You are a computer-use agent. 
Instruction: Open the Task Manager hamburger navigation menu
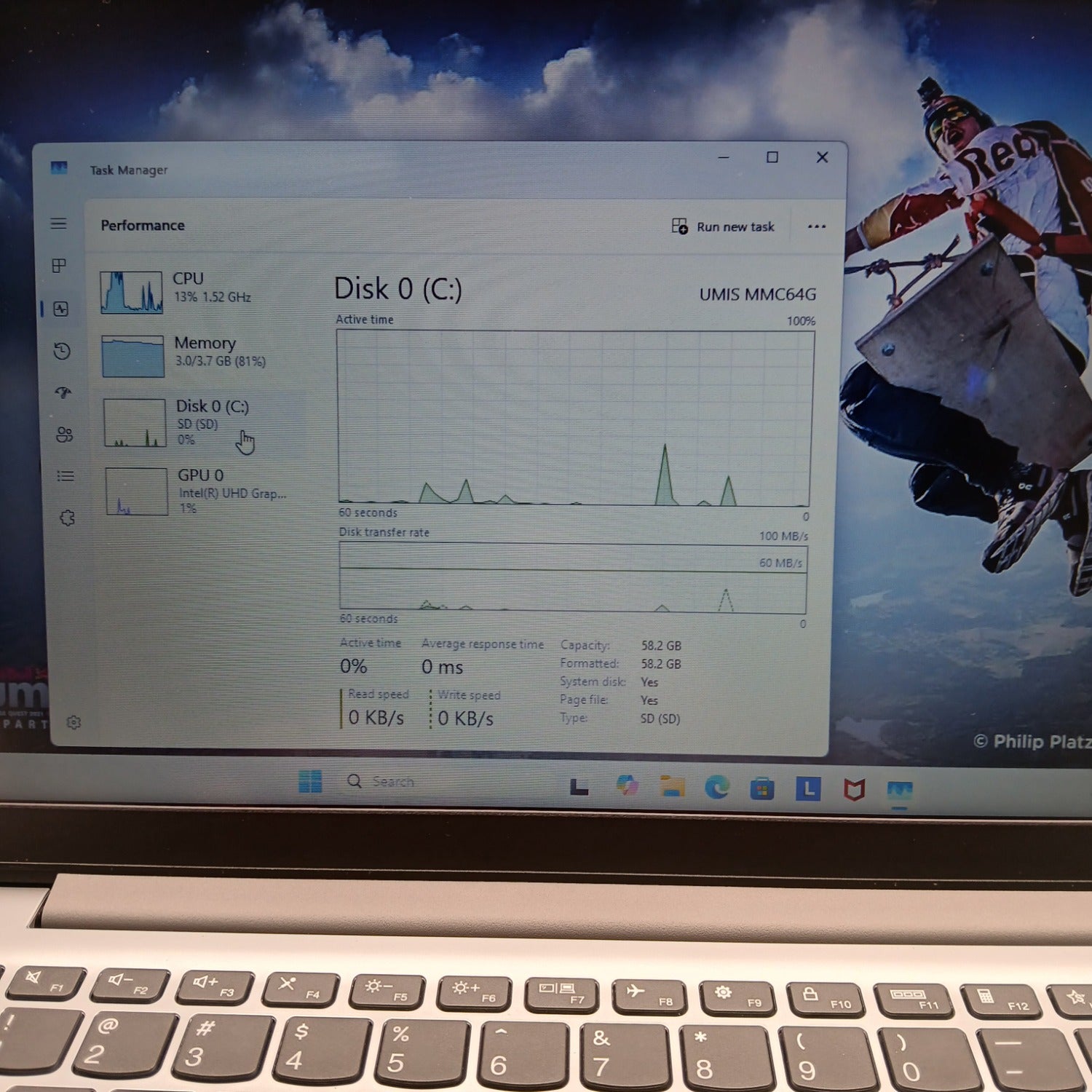coord(59,223)
